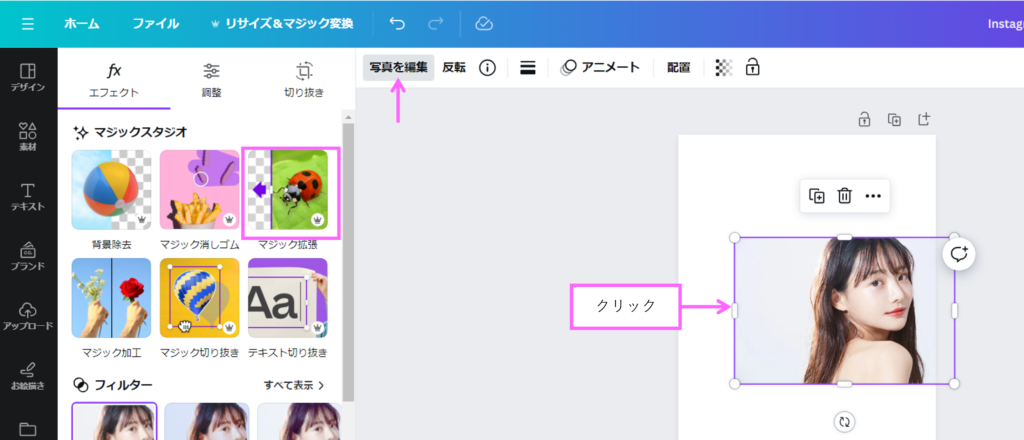Open the ファイル menu
The width and height of the screenshot is (1024, 440).
(x=155, y=23)
